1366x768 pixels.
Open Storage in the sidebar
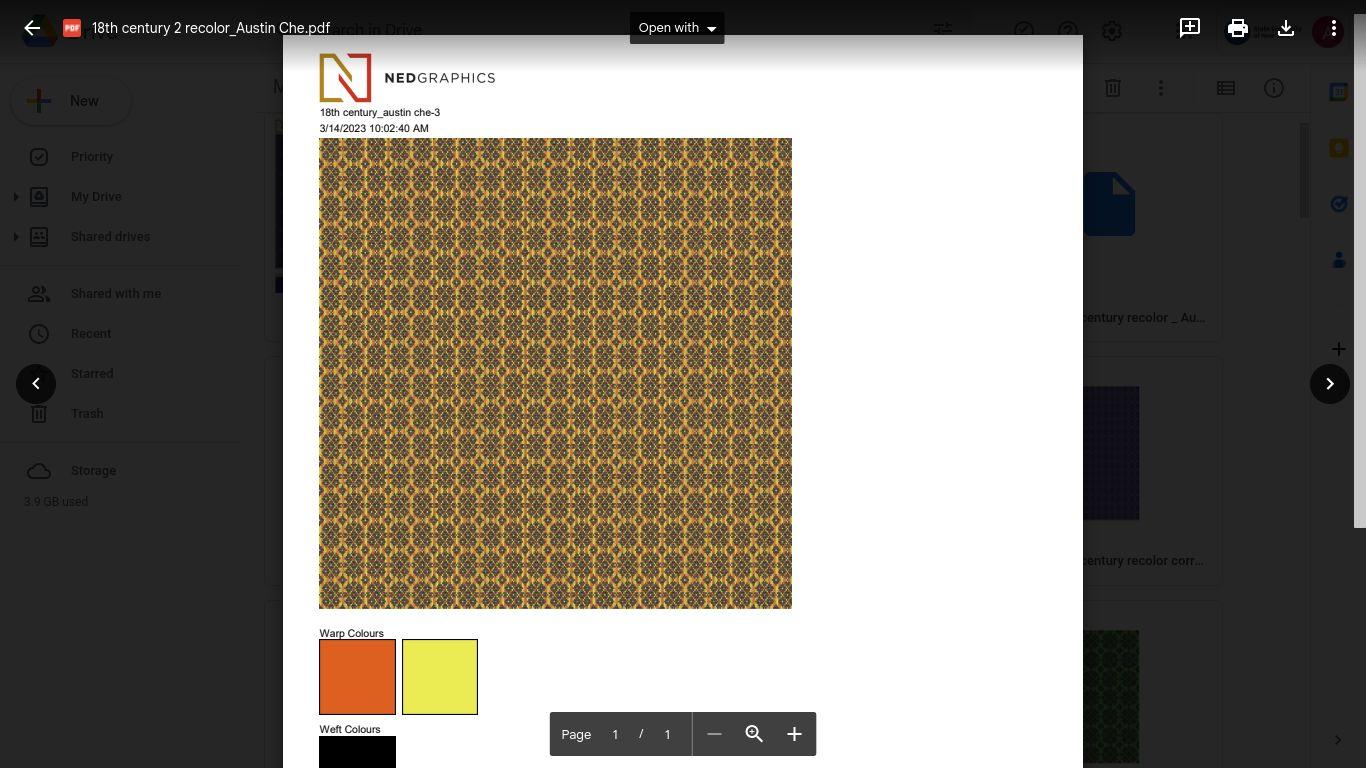(x=93, y=471)
